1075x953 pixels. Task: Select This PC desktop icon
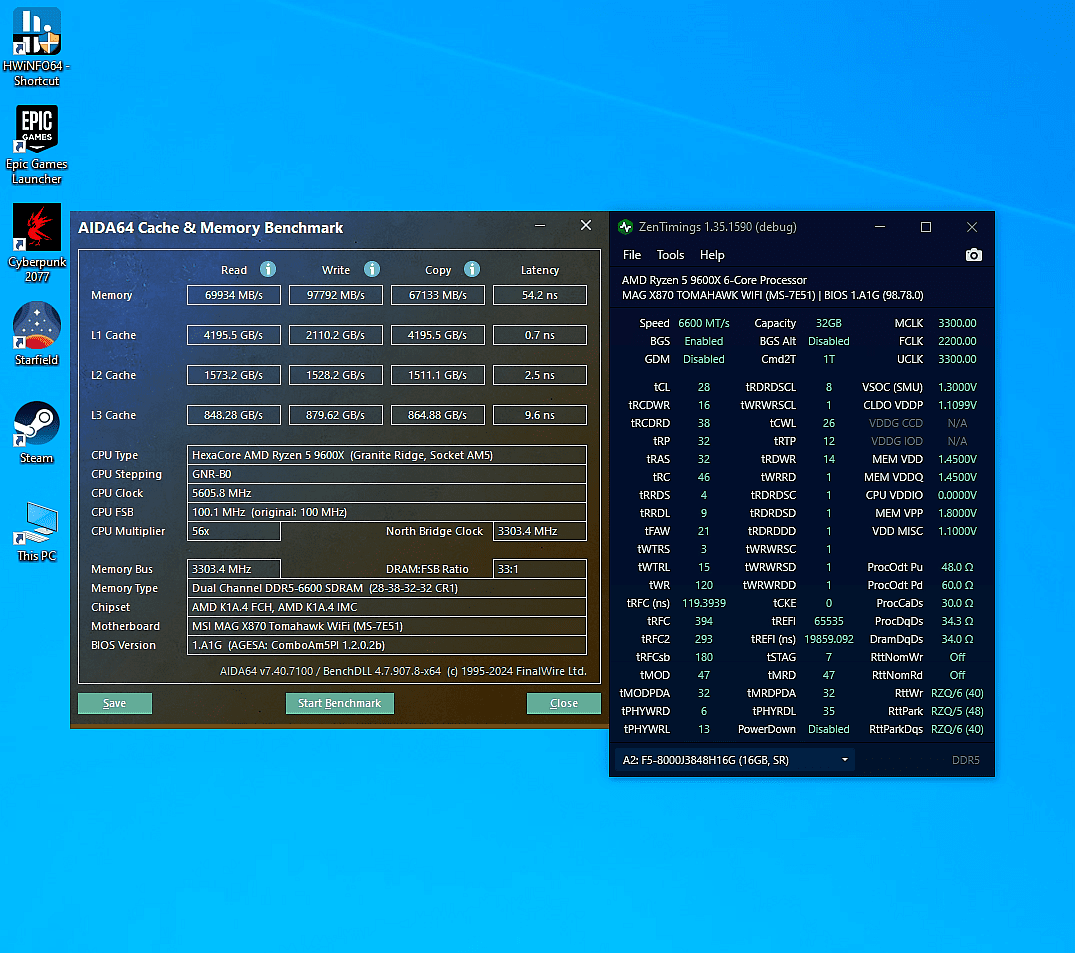click(x=36, y=530)
